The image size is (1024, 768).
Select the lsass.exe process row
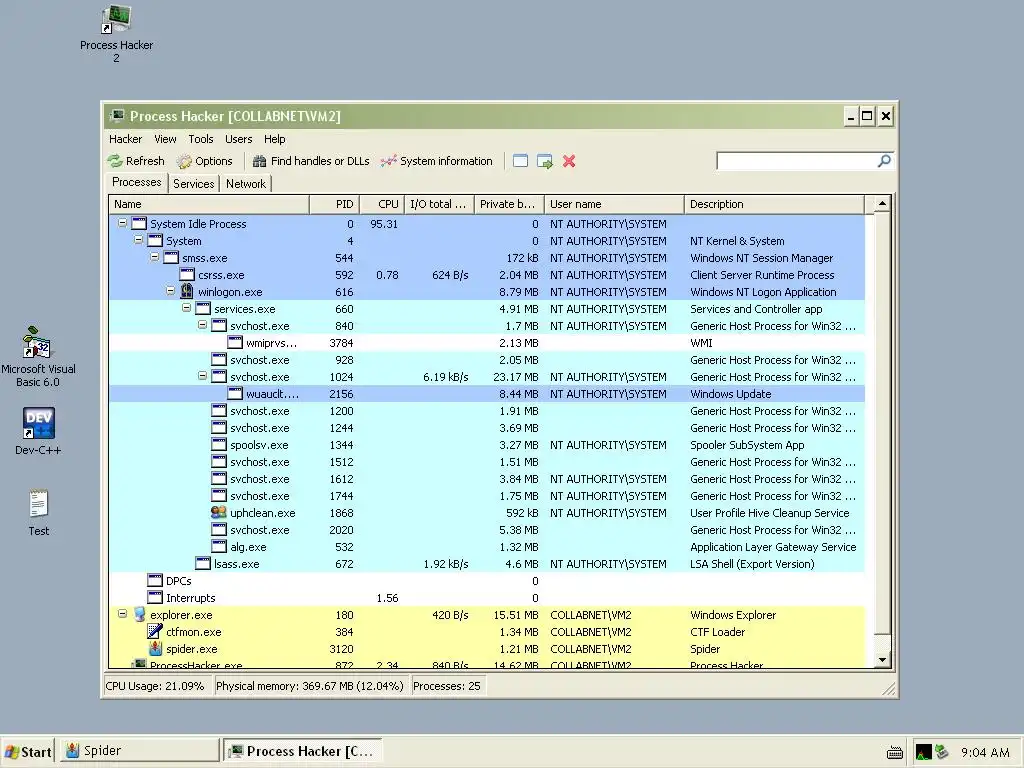coord(487,564)
